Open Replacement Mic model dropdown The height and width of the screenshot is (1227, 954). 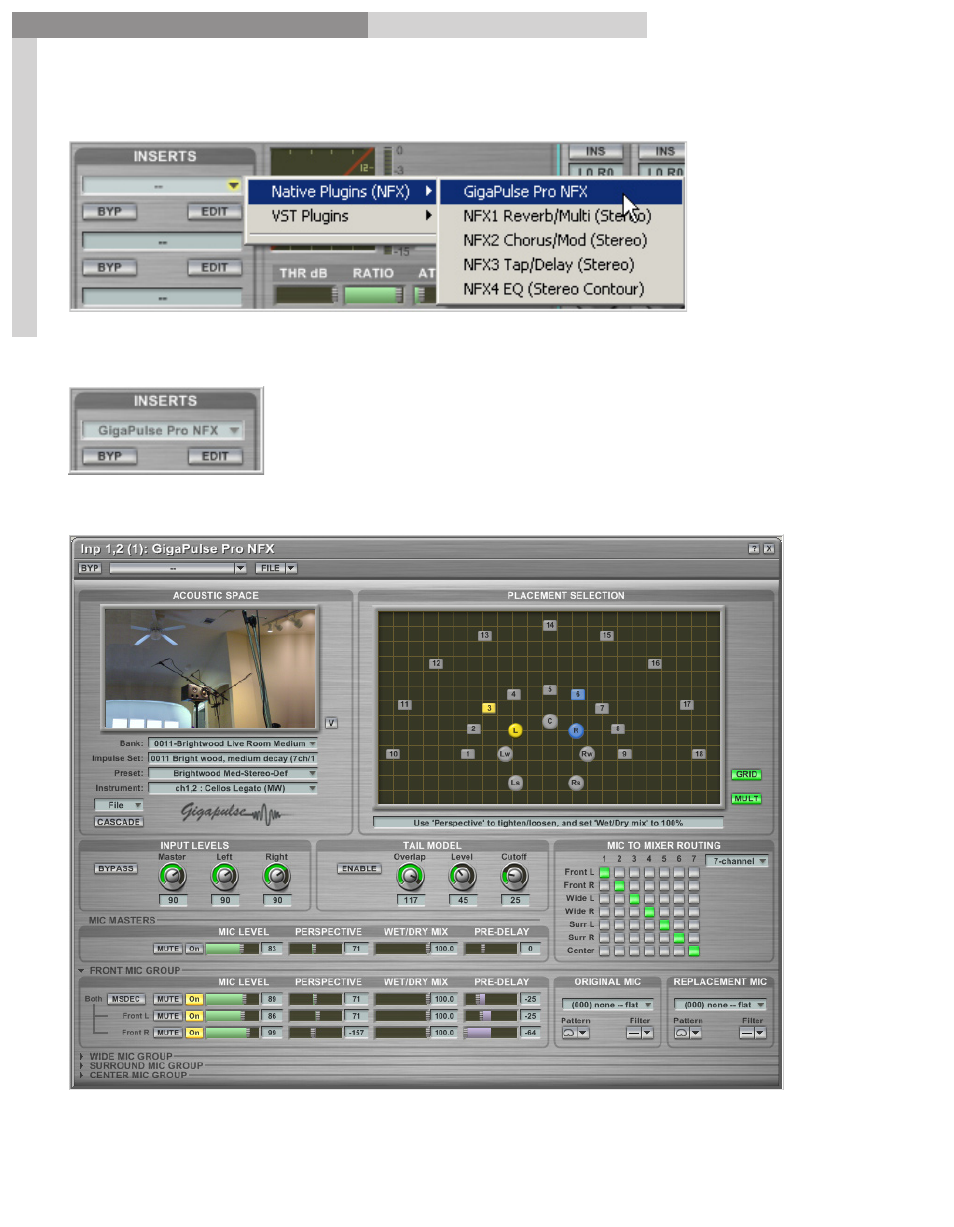click(720, 1005)
